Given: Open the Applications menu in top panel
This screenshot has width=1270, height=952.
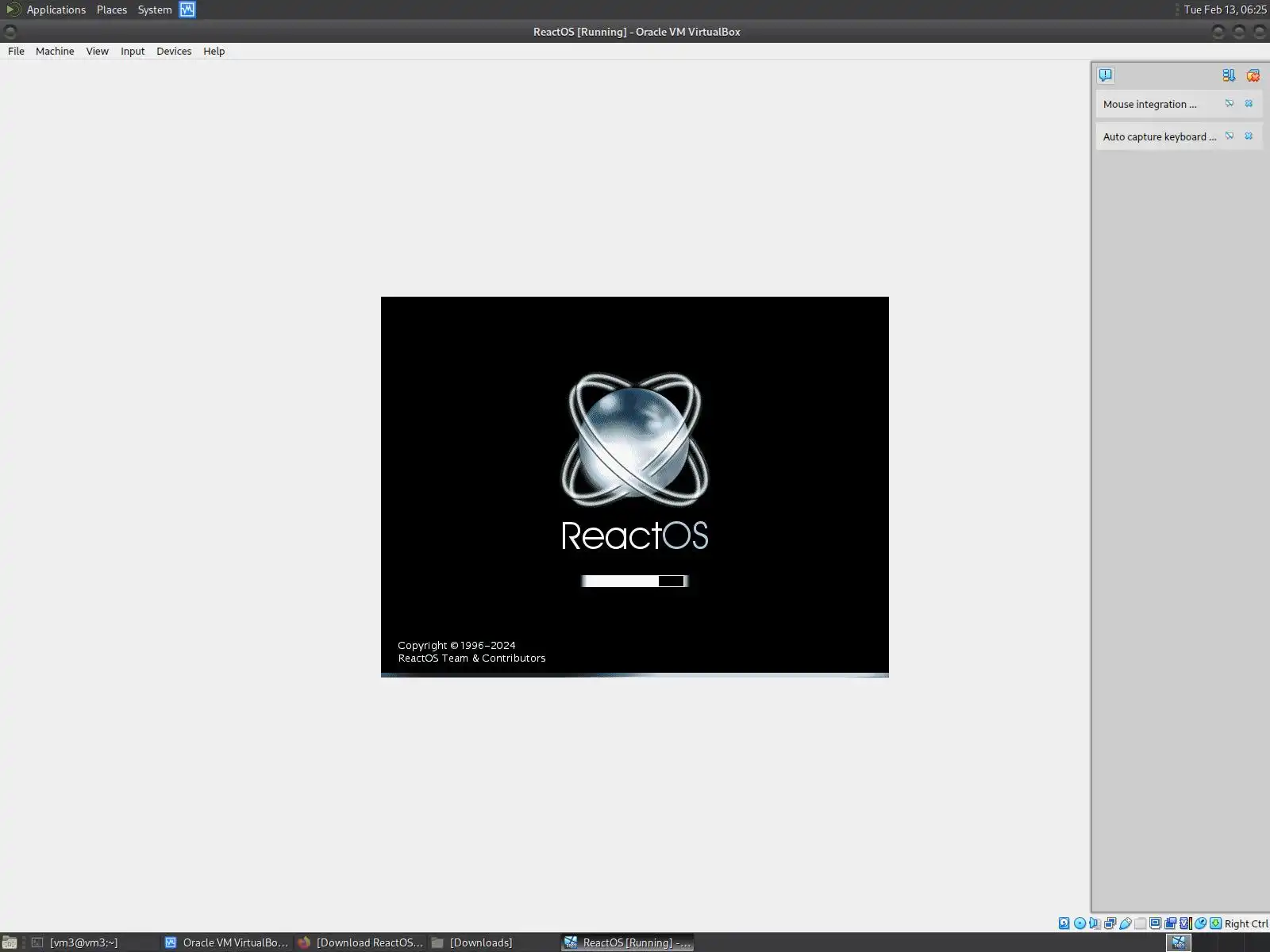Looking at the screenshot, I should point(56,10).
